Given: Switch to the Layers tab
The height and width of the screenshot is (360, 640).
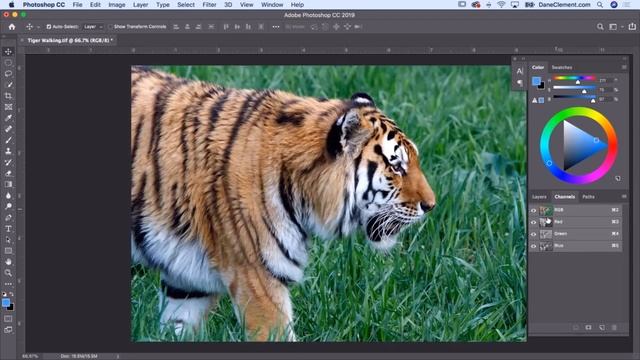Looking at the screenshot, I should [x=539, y=197].
